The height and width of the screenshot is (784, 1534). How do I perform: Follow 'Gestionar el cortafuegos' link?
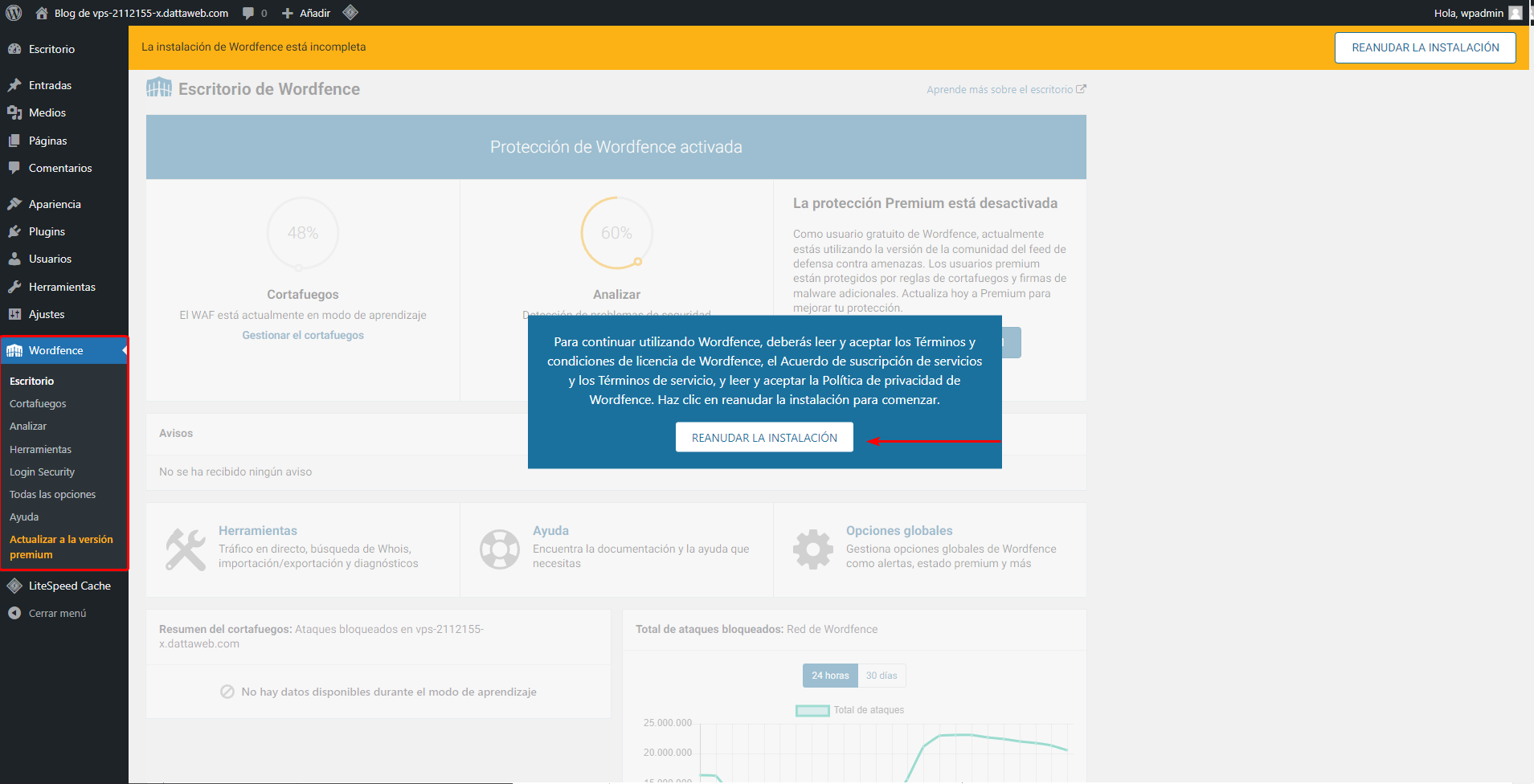(x=303, y=335)
